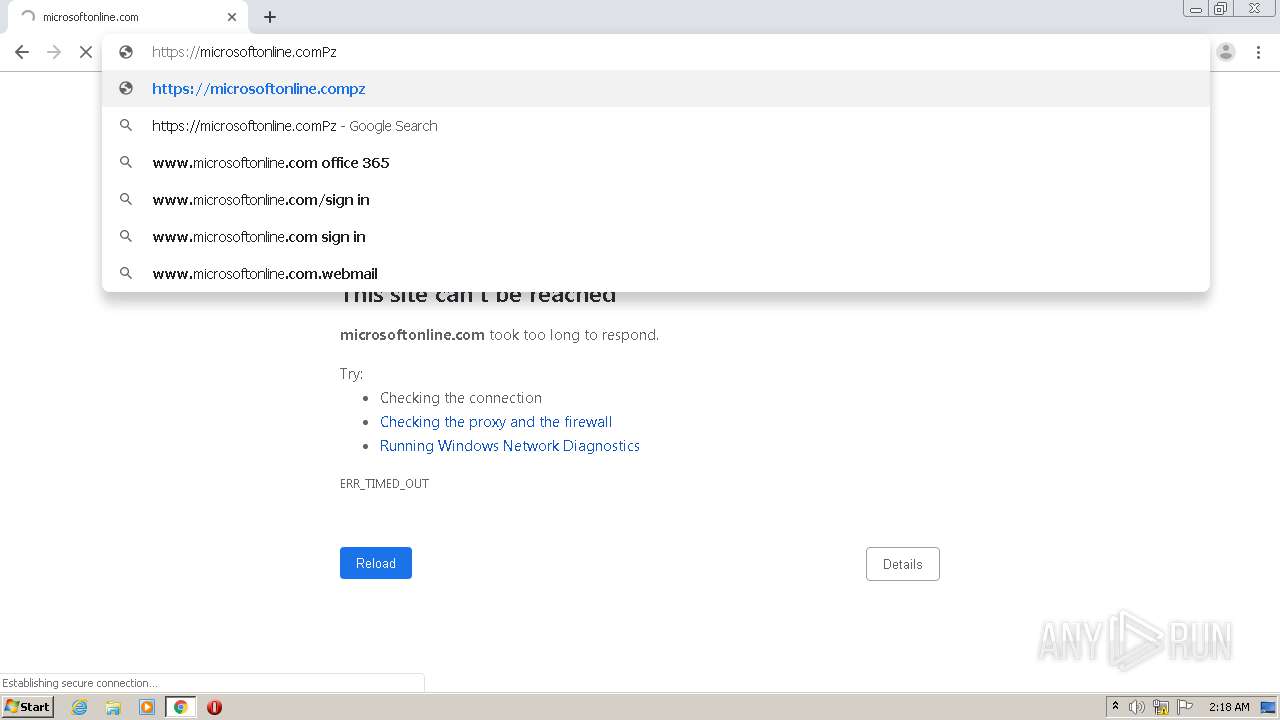
Task: Click the browser back arrow
Action: point(22,52)
